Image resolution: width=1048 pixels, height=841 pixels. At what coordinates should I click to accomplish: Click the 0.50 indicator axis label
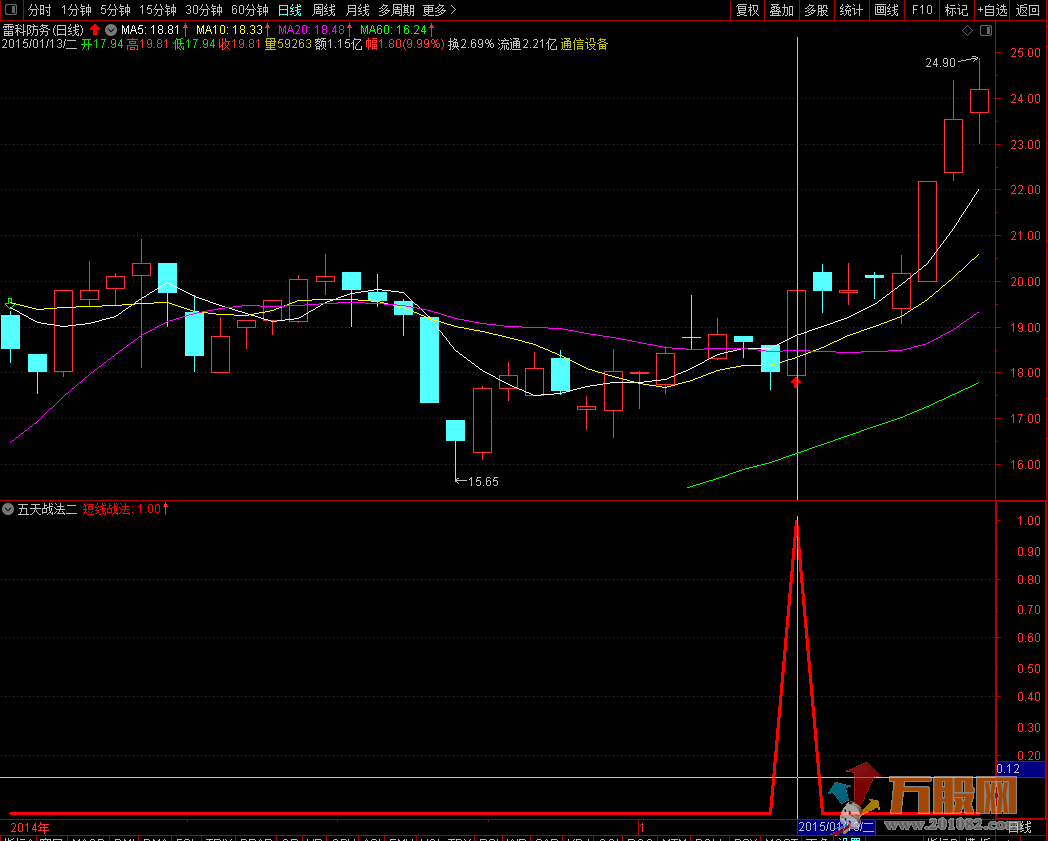[x=1028, y=669]
